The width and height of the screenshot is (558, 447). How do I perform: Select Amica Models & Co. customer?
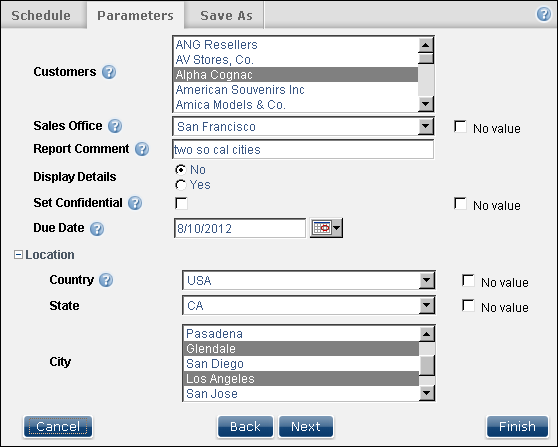pyautogui.click(x=296, y=105)
